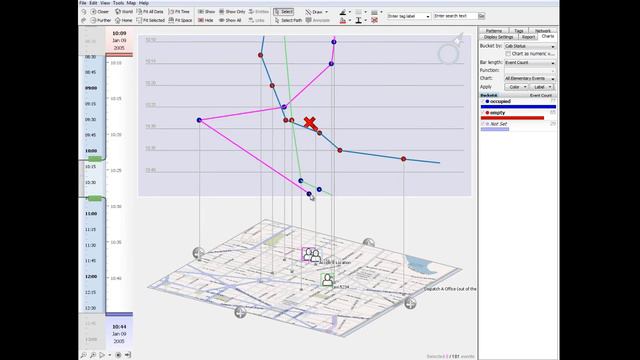640x360 pixels.
Task: Toggle Chart as numeric checkbox
Action: point(508,54)
